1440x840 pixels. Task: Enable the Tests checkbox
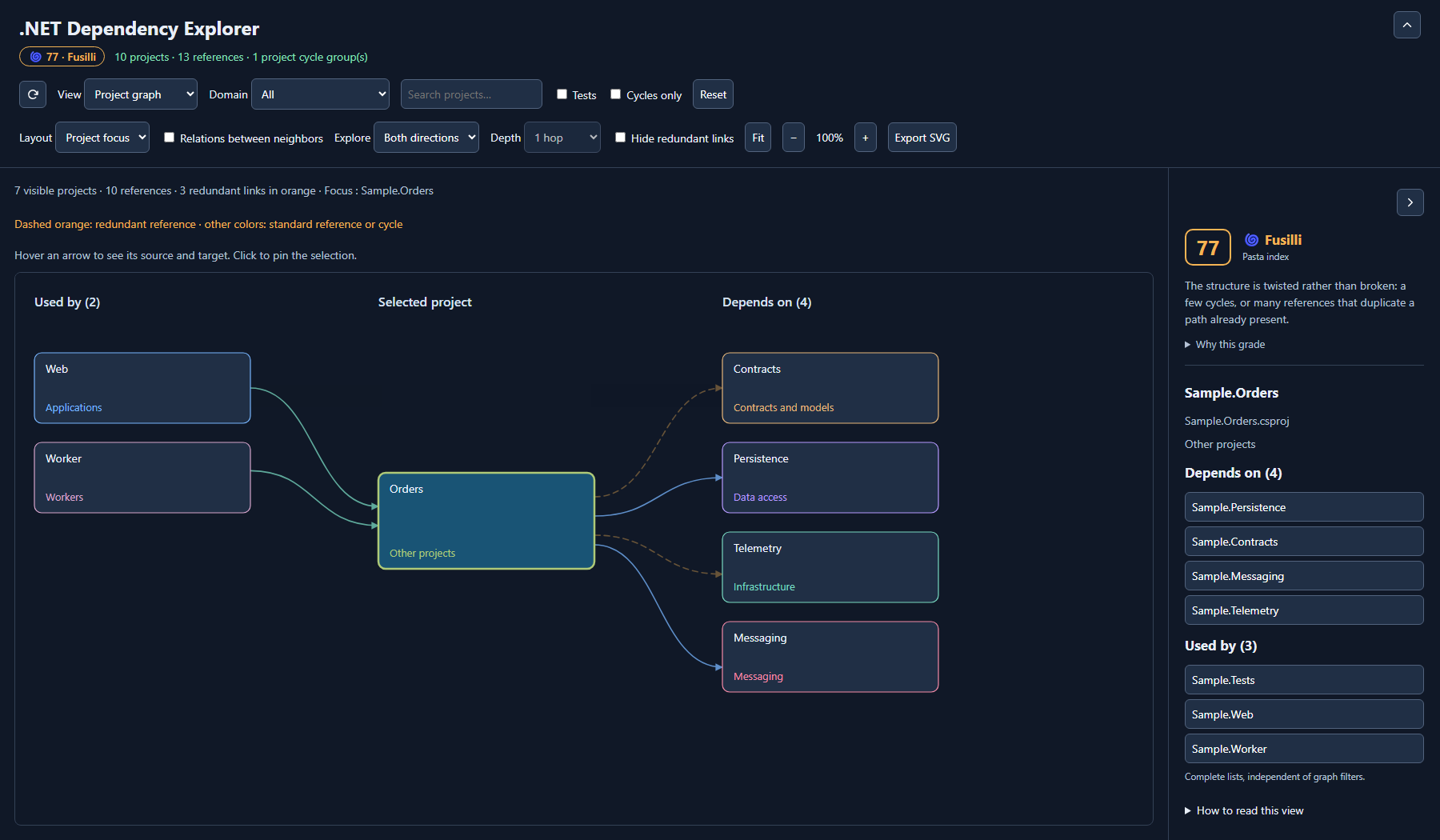tap(562, 94)
